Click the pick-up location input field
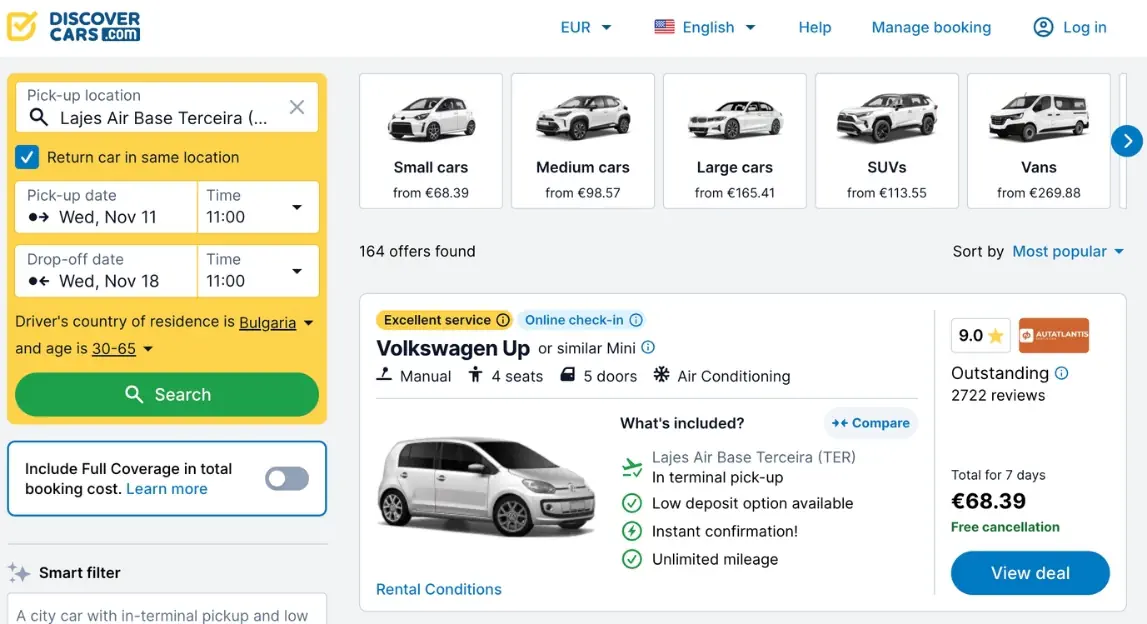 click(x=167, y=108)
